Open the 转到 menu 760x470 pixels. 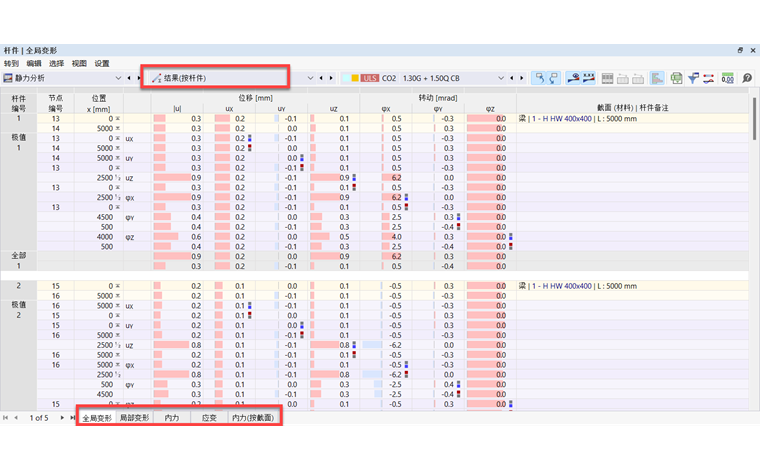coord(11,63)
